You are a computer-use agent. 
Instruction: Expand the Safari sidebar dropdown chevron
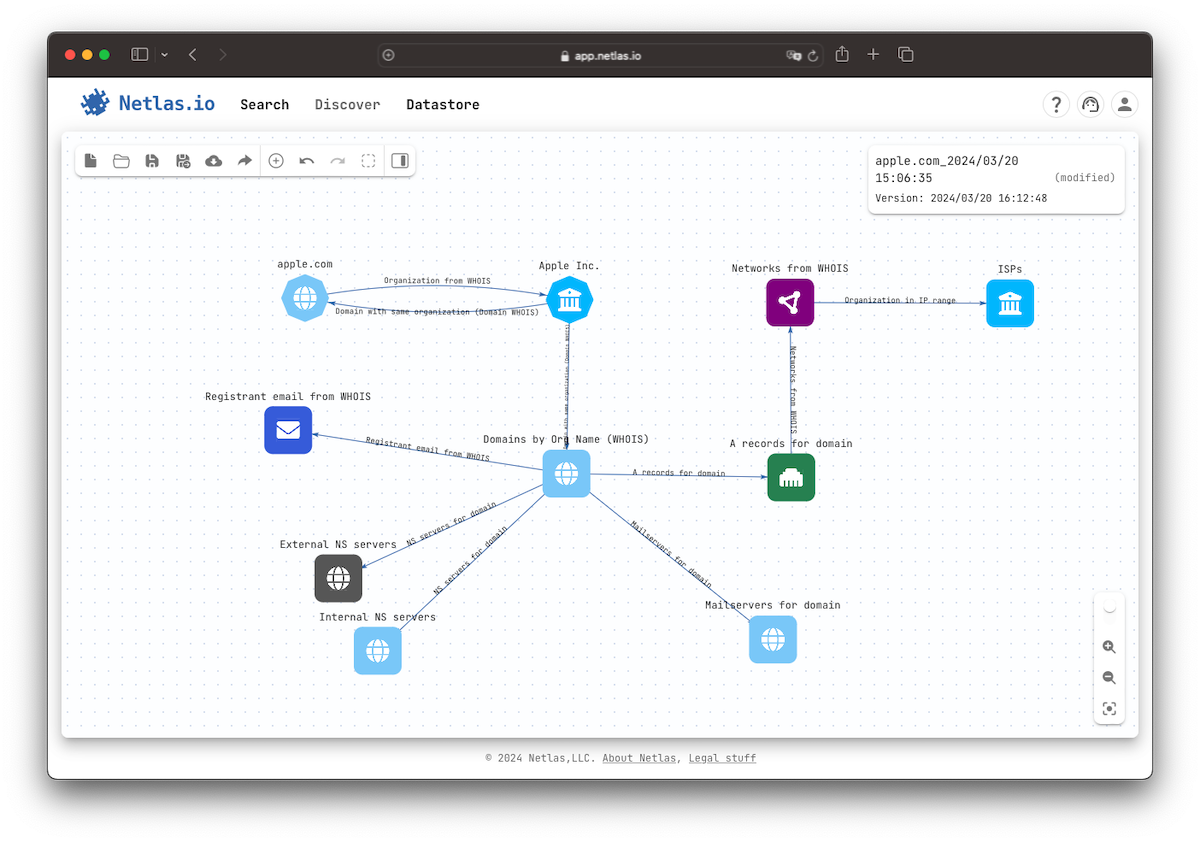coord(164,55)
